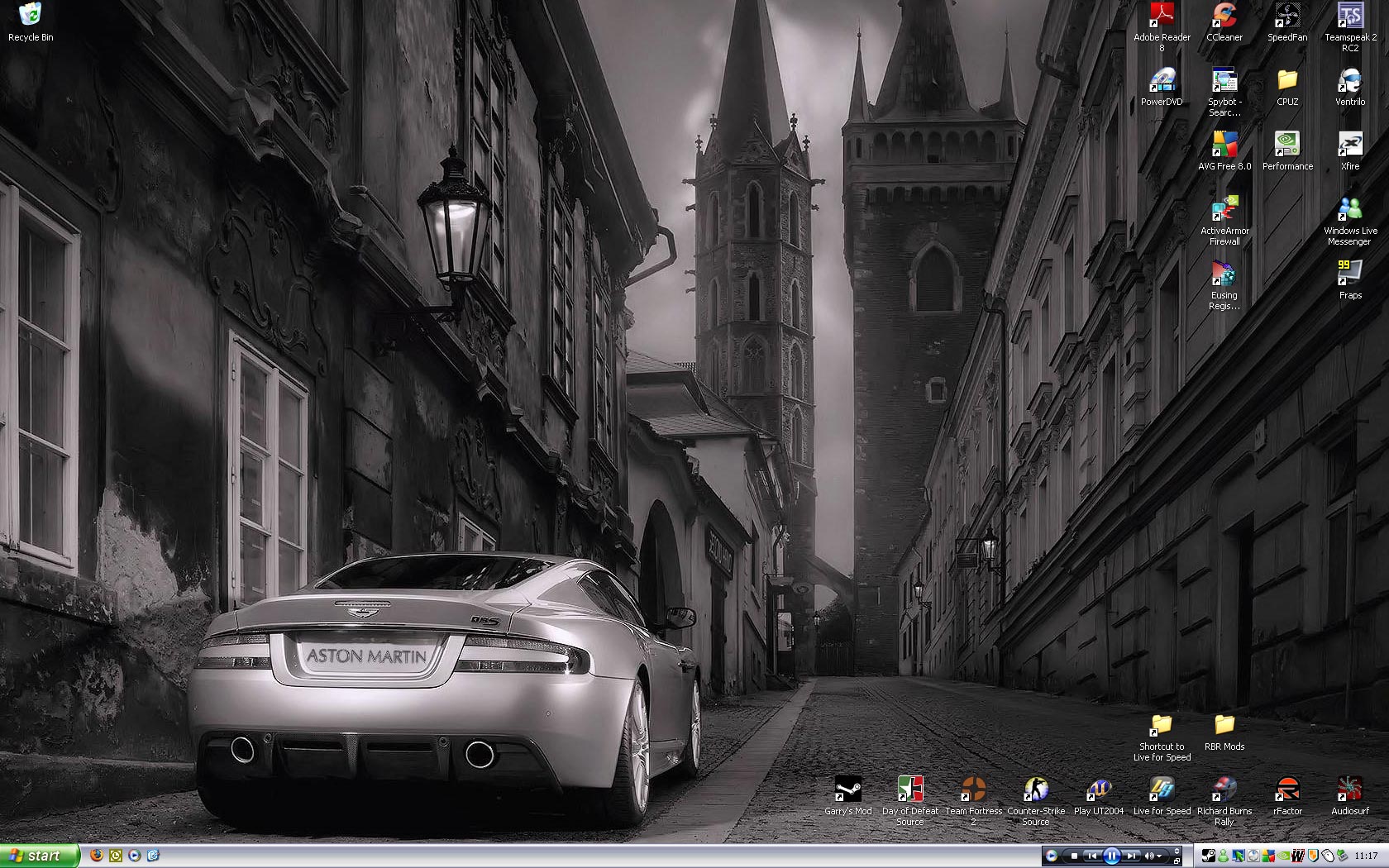
Task: Click the rFactor desktop icon
Action: tap(1287, 796)
